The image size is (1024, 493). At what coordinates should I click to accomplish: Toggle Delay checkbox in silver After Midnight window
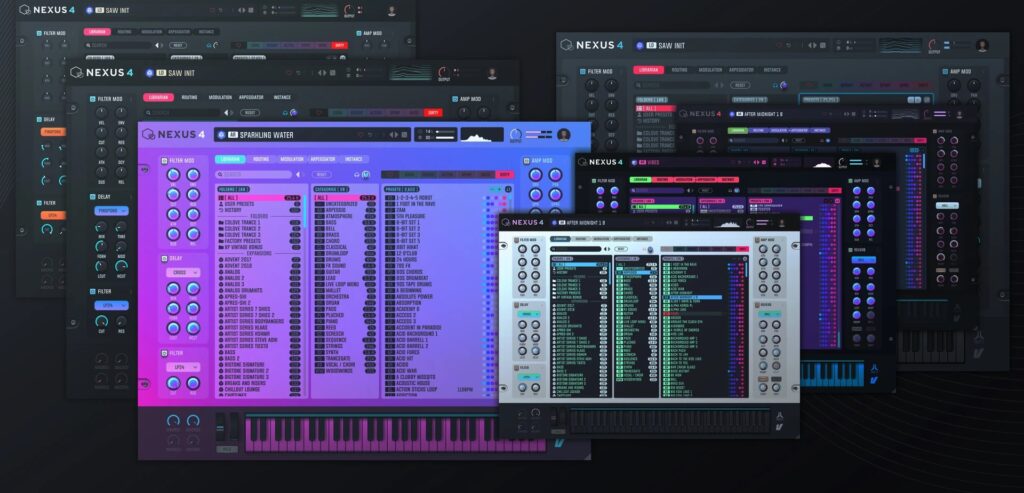coord(516,305)
